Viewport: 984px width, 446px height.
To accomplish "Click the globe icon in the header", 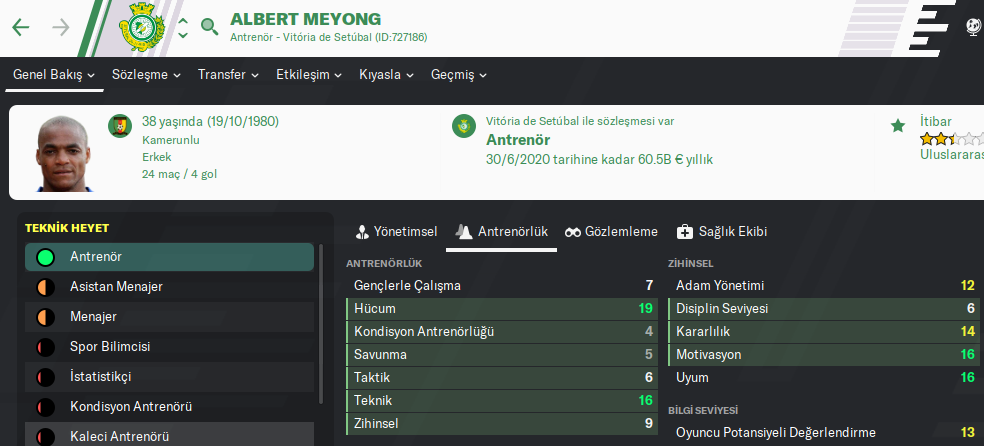I will (x=974, y=27).
